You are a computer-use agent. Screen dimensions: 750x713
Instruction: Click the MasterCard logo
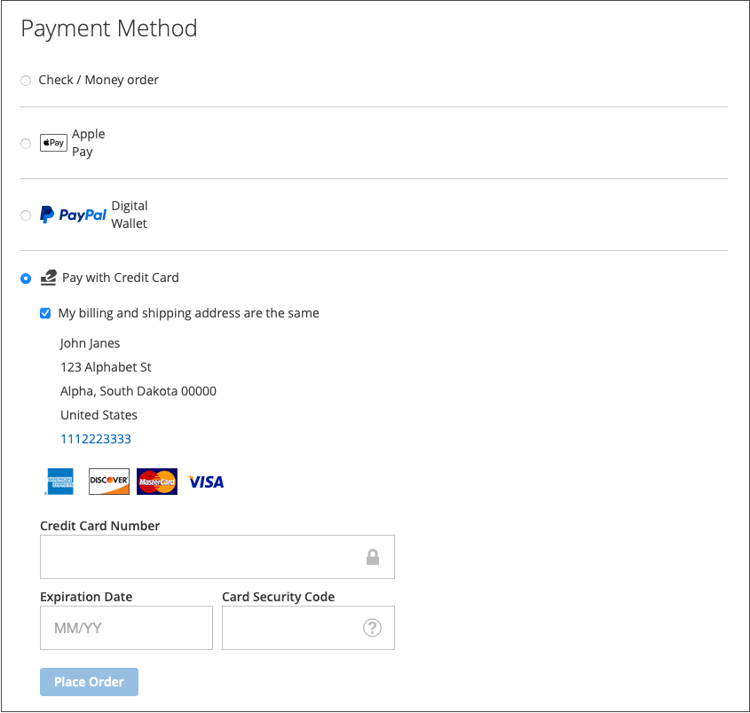(x=157, y=482)
